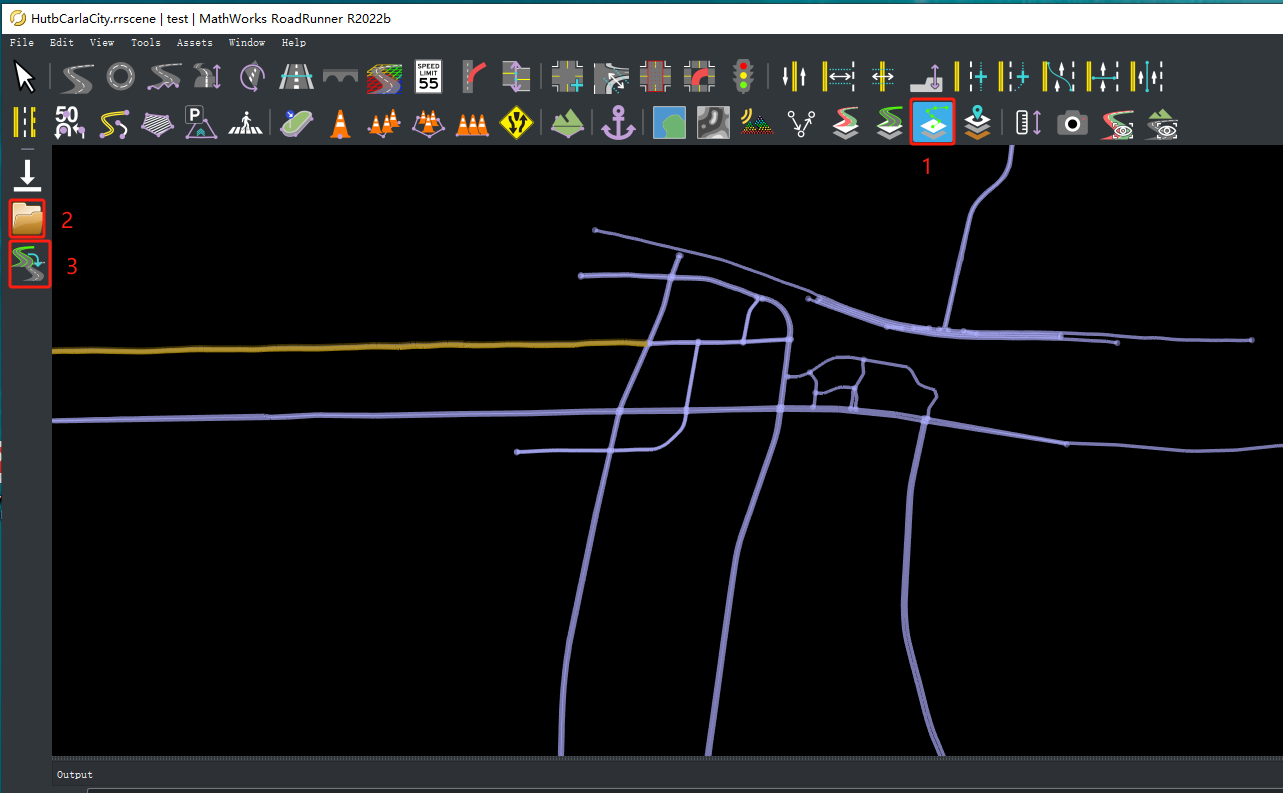The width and height of the screenshot is (1283, 793).
Task: Open the Tools menu
Action: [145, 43]
